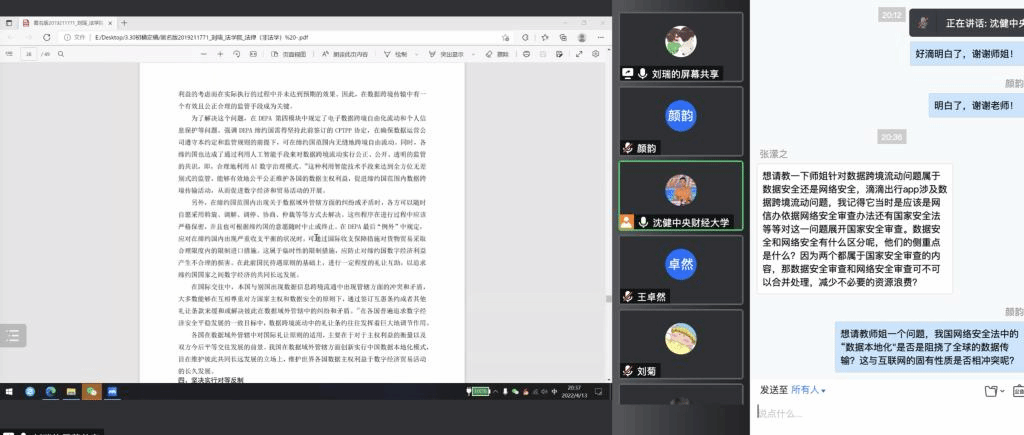The image size is (1024, 435).
Task: Toggle PDF table of contents sidebar
Action: click(11, 53)
